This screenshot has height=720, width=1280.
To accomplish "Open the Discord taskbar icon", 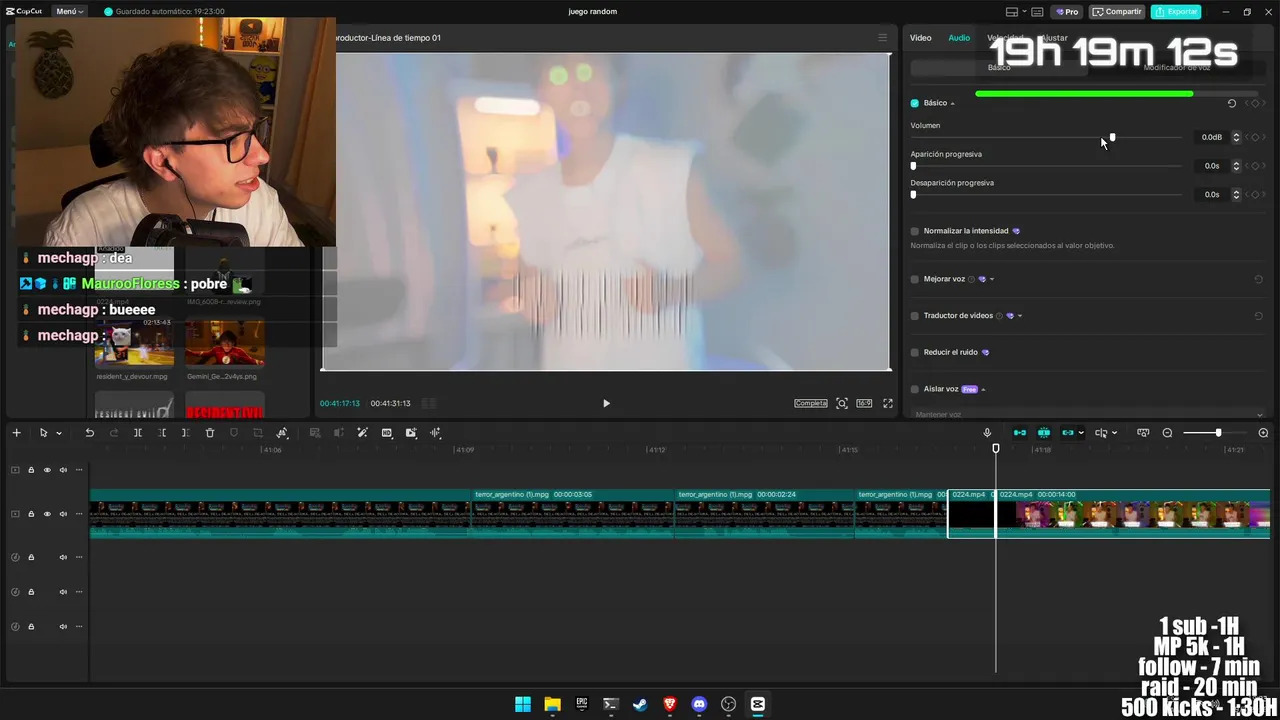I will pos(699,704).
